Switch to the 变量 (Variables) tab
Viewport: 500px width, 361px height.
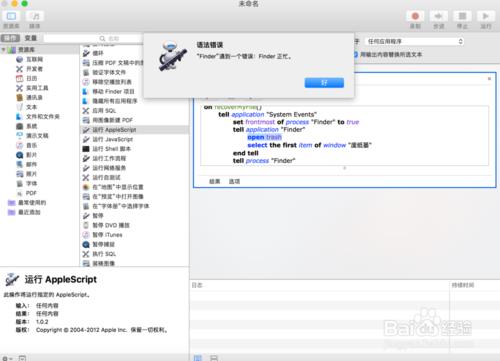(31, 38)
